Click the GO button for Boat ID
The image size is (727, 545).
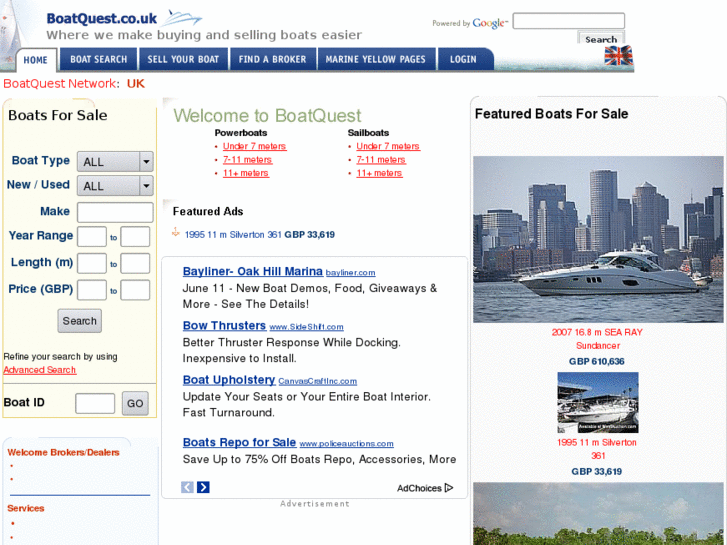click(135, 403)
